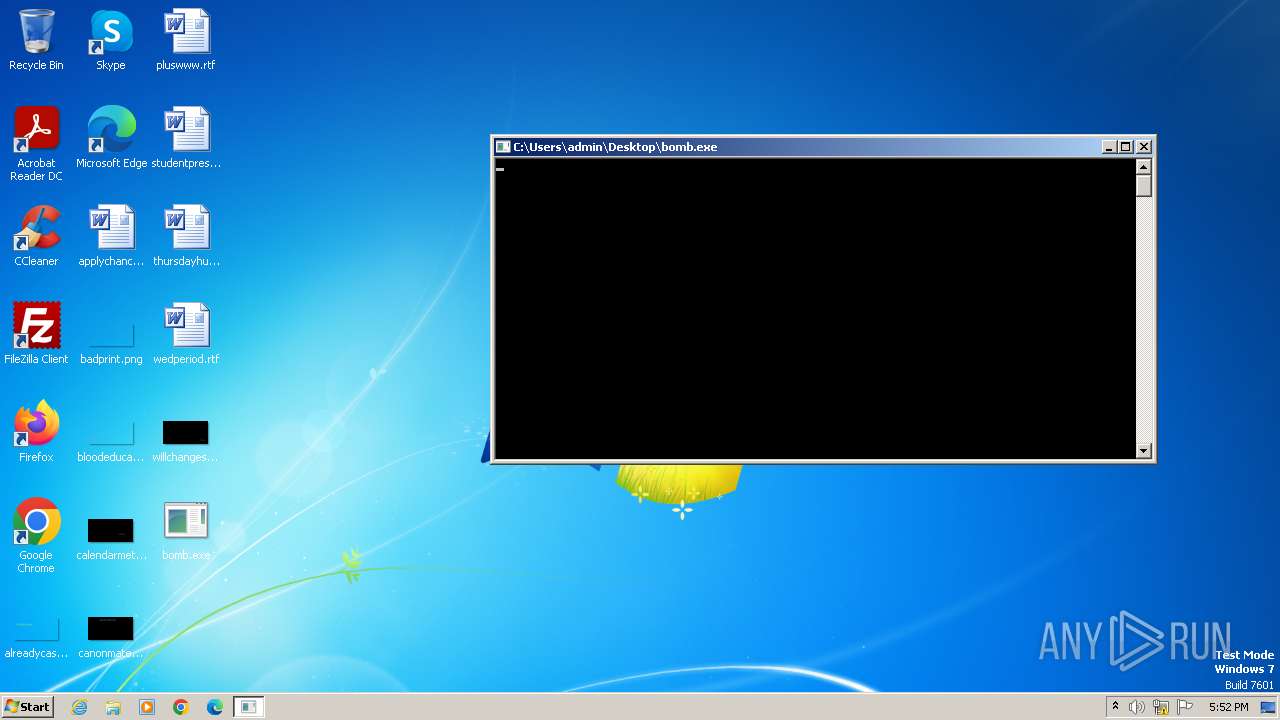The image size is (1280, 720).
Task: Select the FileZilla Client shortcut
Action: [36, 334]
